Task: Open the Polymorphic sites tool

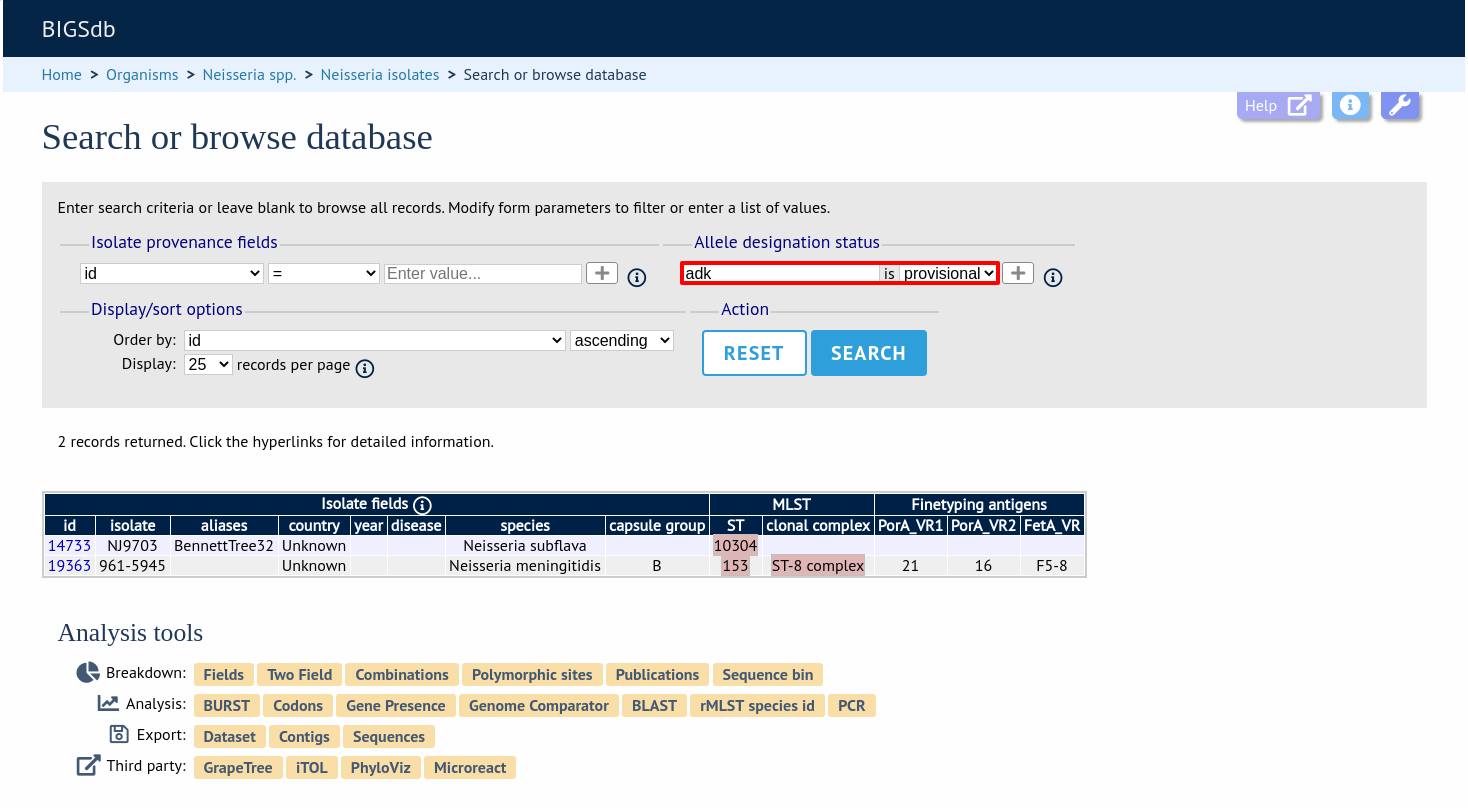Action: [x=533, y=675]
